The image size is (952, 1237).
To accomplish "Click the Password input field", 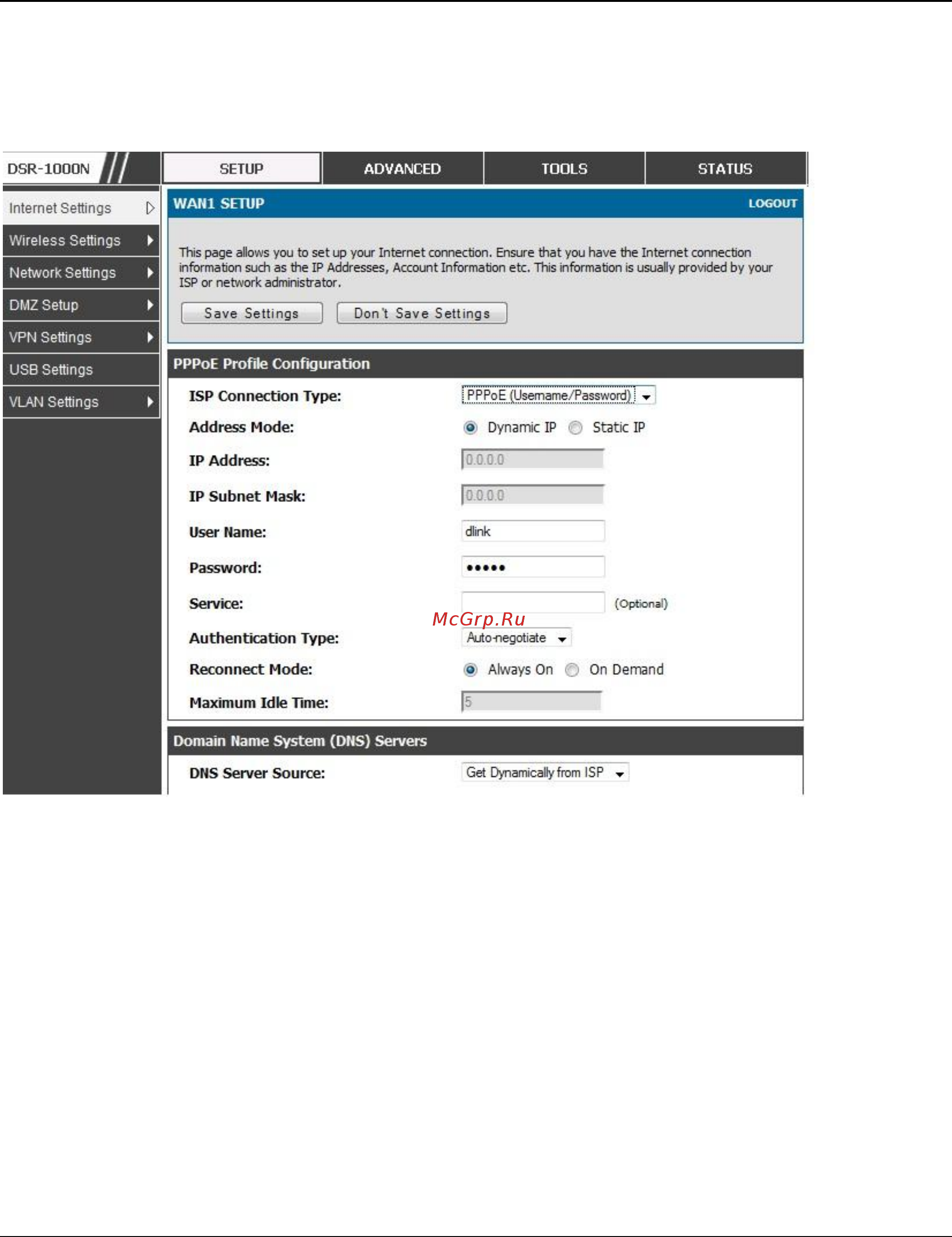I will [533, 566].
